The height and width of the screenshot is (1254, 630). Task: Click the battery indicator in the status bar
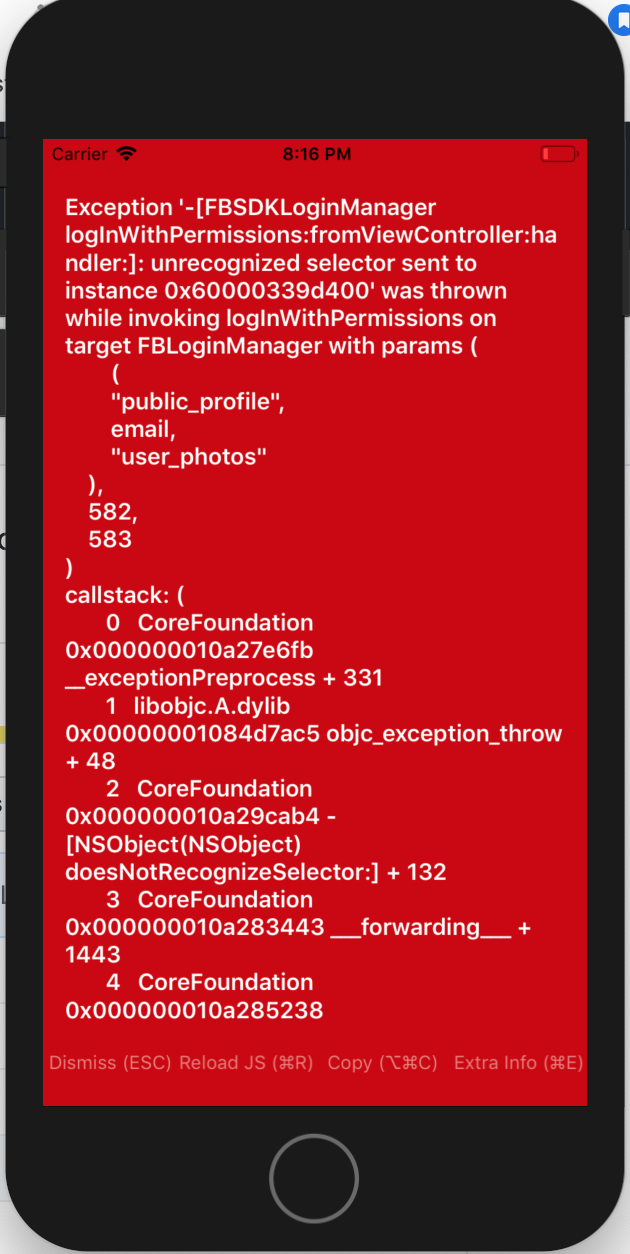pyautogui.click(x=557, y=153)
